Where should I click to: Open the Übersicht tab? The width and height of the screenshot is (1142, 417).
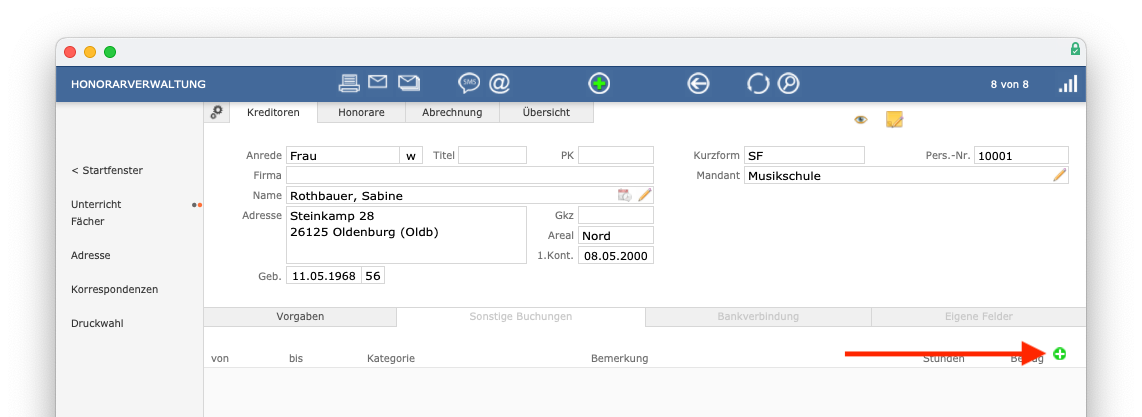[x=546, y=112]
